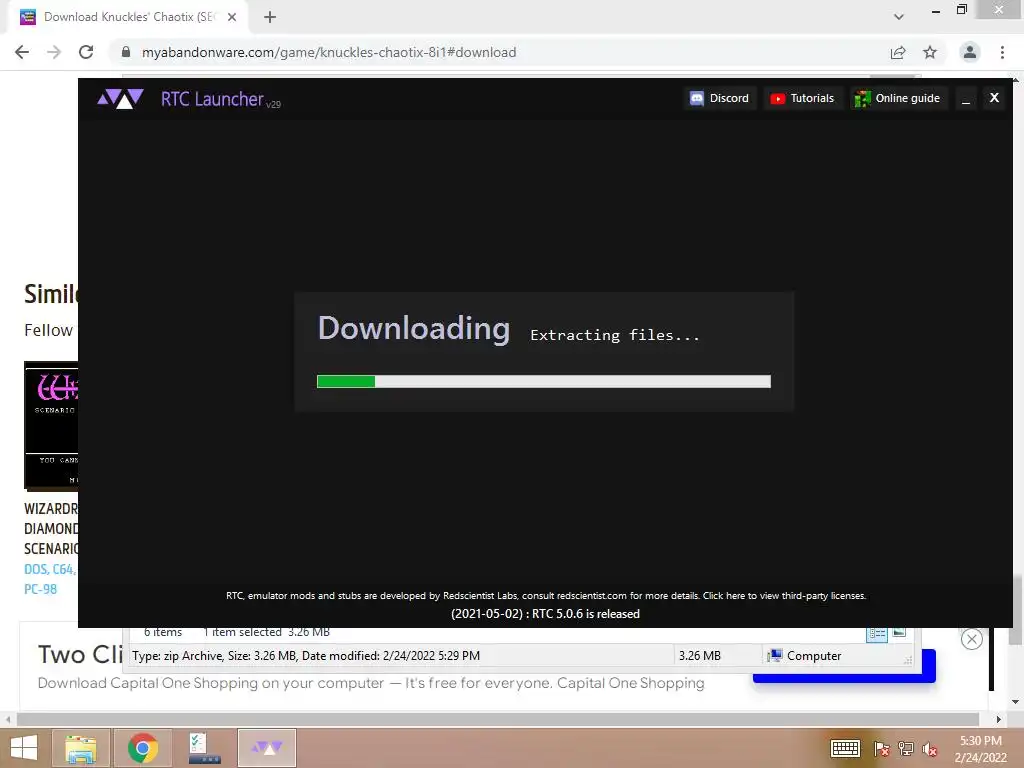Select the RTC Launcher taskbar button
The image size is (1024, 768).
(266, 748)
